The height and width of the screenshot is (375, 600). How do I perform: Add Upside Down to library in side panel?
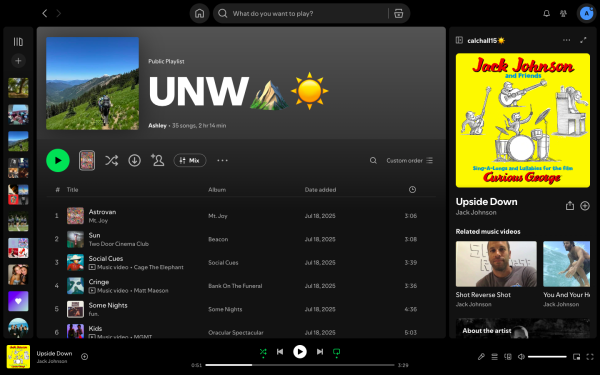(x=585, y=206)
